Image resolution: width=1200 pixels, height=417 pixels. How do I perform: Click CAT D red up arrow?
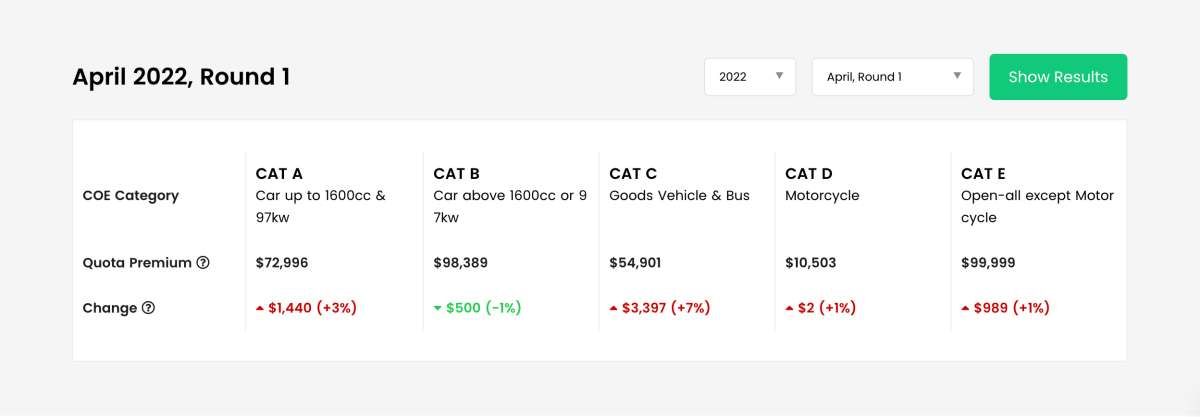click(789, 308)
